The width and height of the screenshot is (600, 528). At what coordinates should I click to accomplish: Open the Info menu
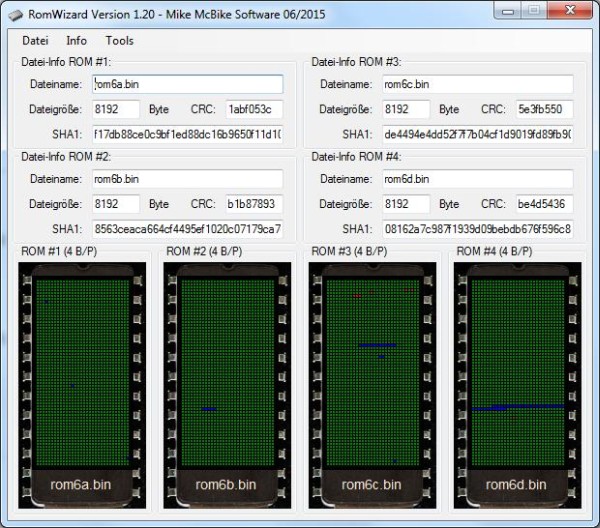click(76, 41)
